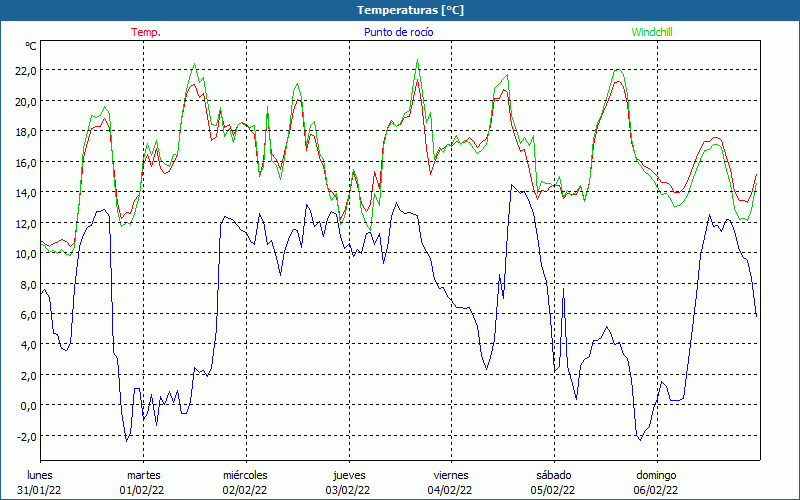
Task: Click the 'lunes' day label
Action: pos(40,475)
